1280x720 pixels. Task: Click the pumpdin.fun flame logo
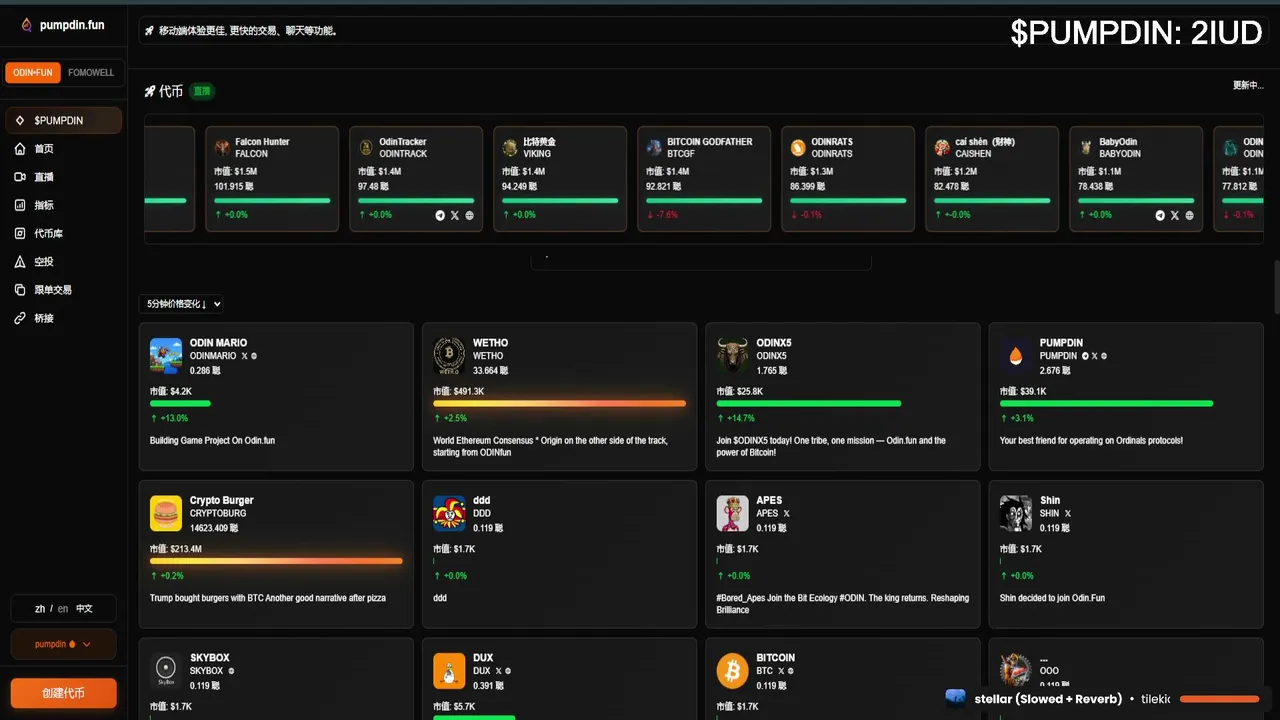point(26,25)
